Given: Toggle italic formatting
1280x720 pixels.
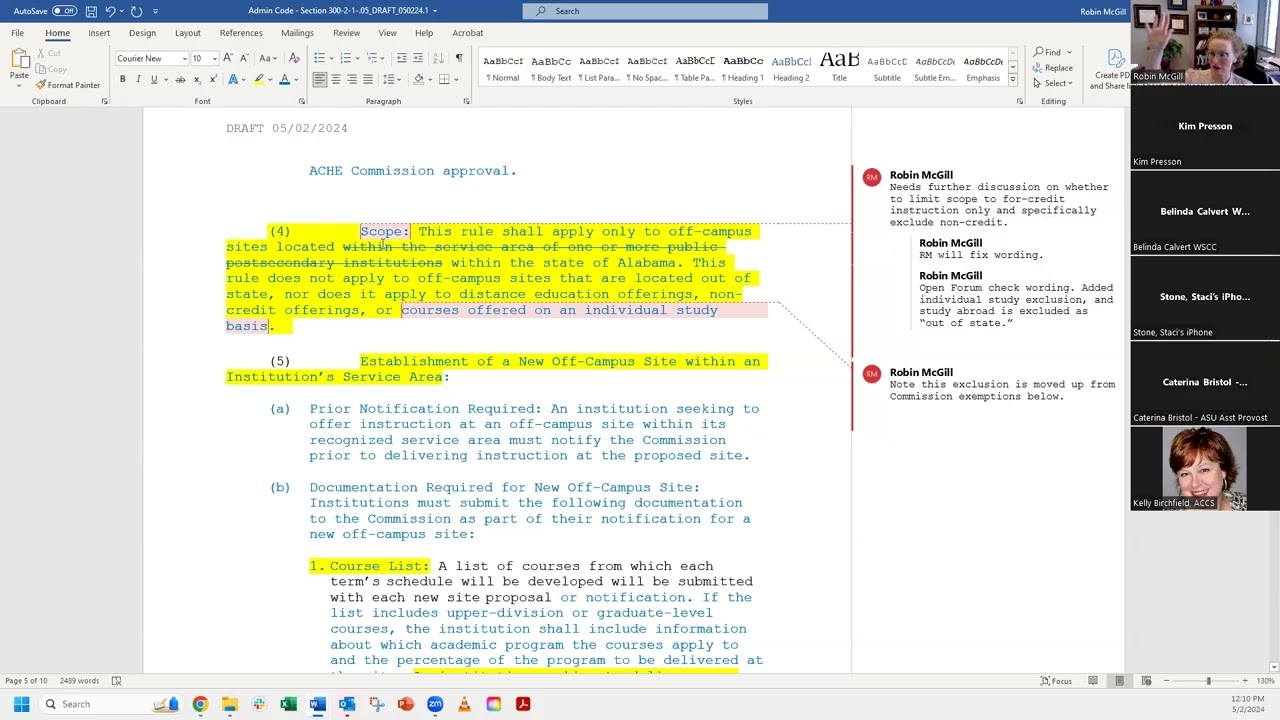Looking at the screenshot, I should coord(138,79).
